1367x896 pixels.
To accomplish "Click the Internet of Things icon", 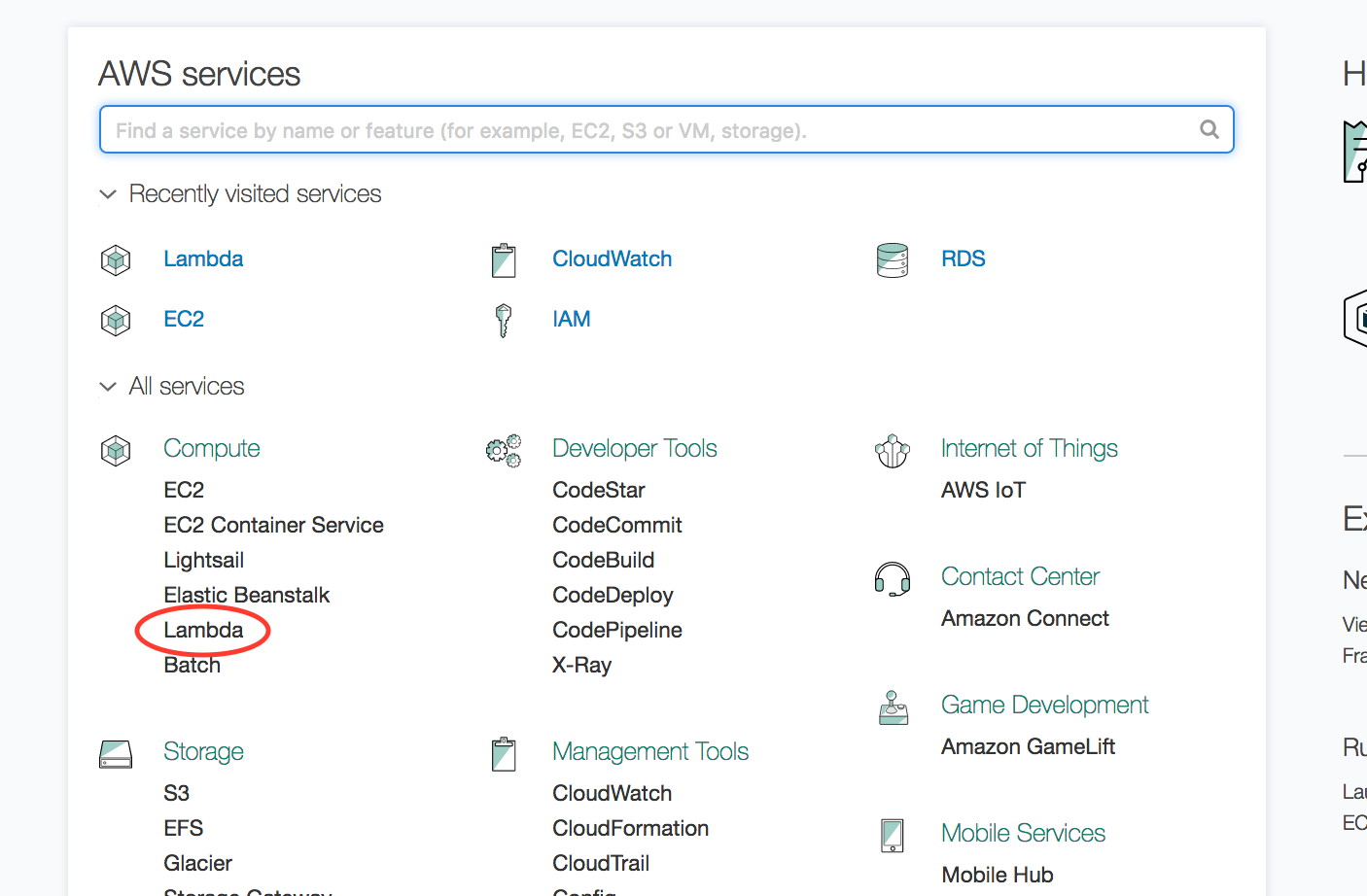I will 892,450.
